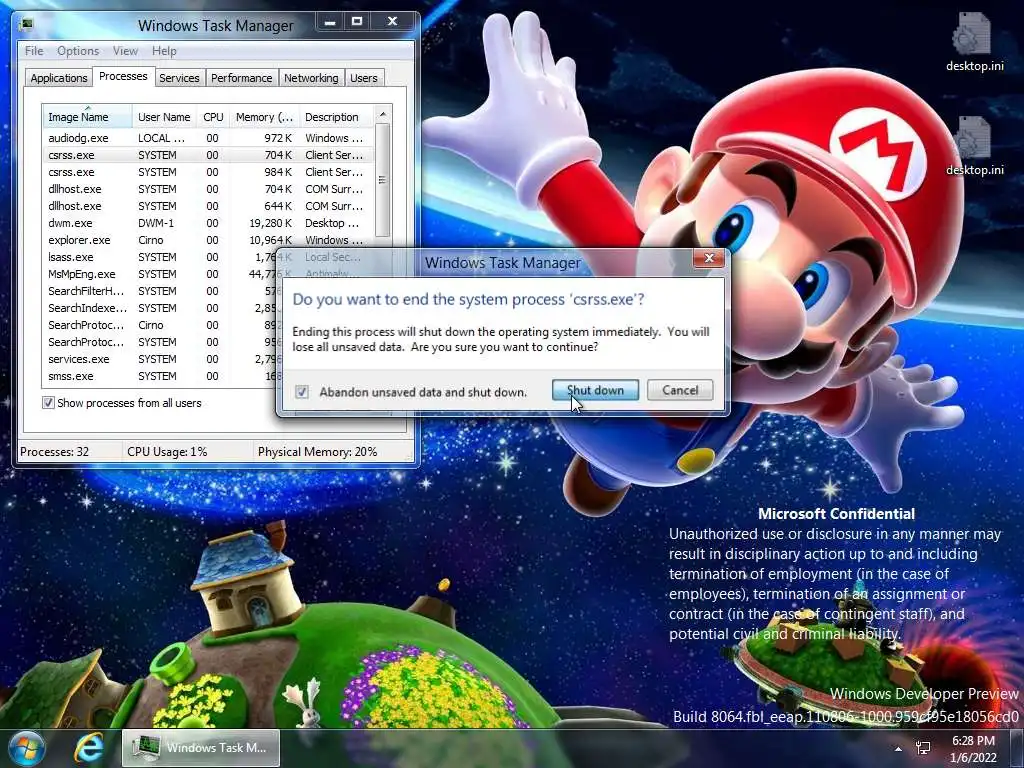The image size is (1024, 768).
Task: Switch to the Applications tab
Action: point(59,78)
